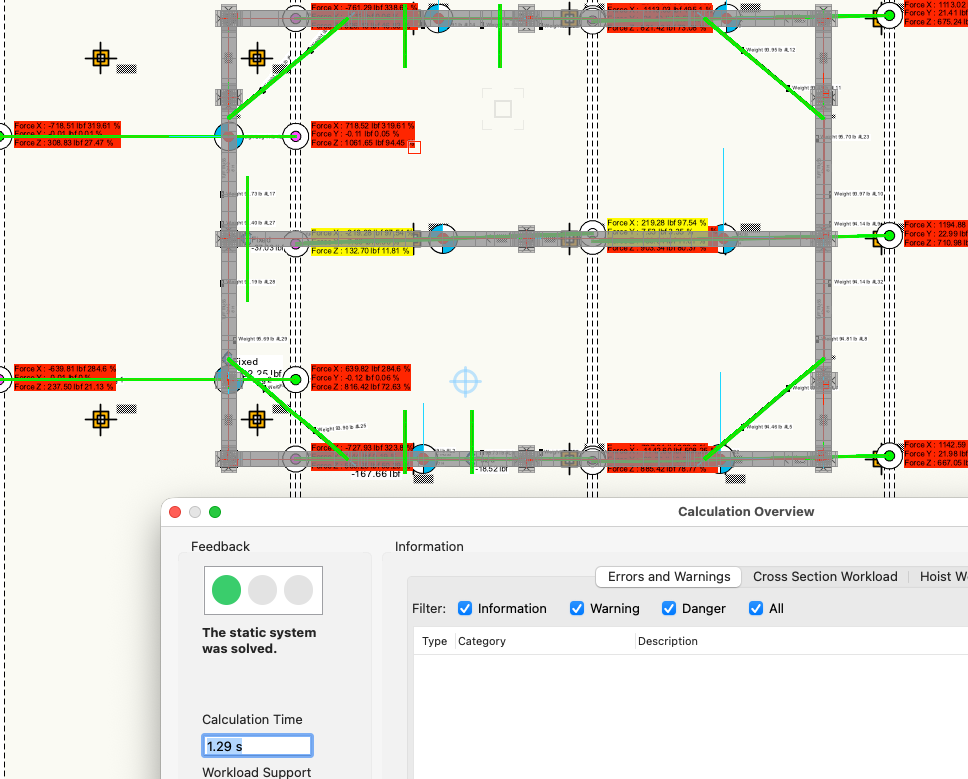Click the yellow Force Z 132.70 lbf label
Viewport: 968px width, 779px height.
(361, 251)
